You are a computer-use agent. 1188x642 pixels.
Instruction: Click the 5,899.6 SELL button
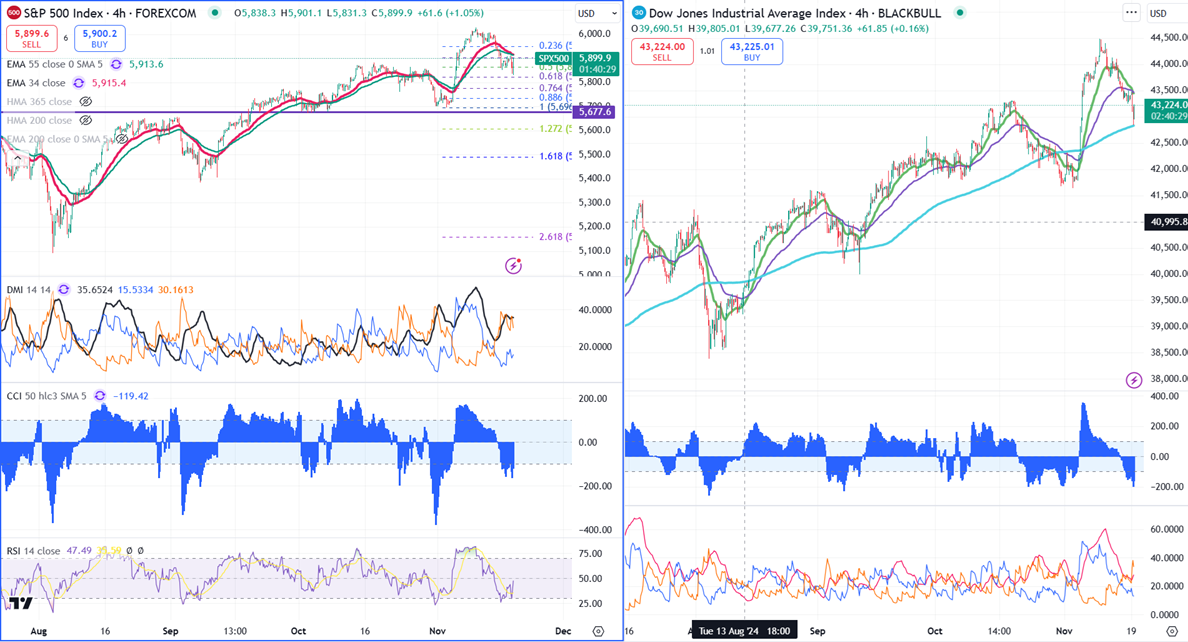point(31,39)
